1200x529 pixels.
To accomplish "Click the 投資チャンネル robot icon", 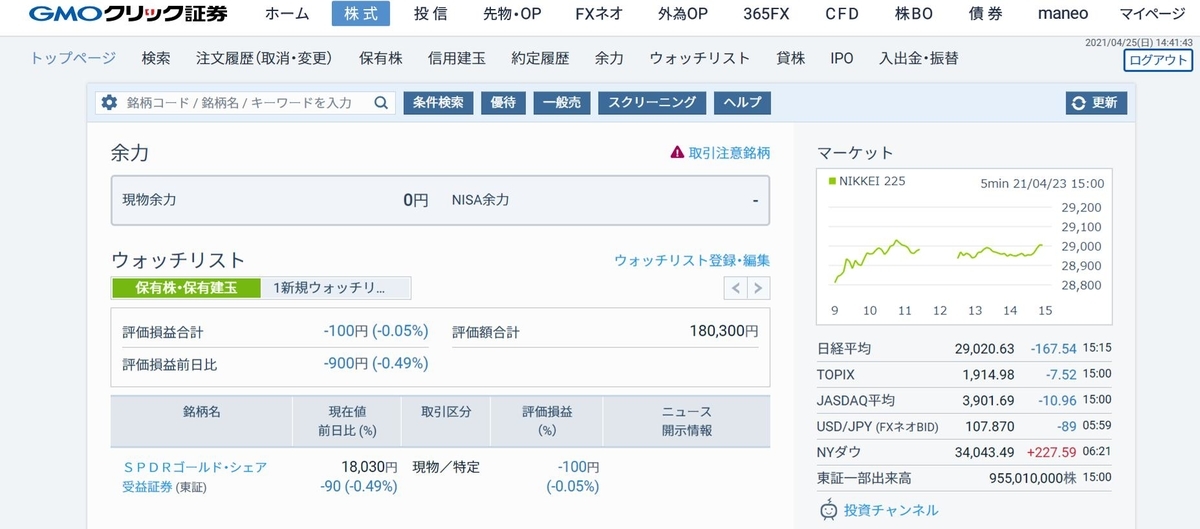I will pos(828,510).
